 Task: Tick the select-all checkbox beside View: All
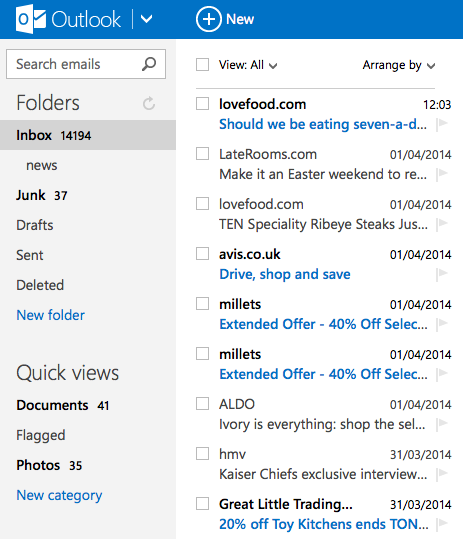tap(202, 65)
